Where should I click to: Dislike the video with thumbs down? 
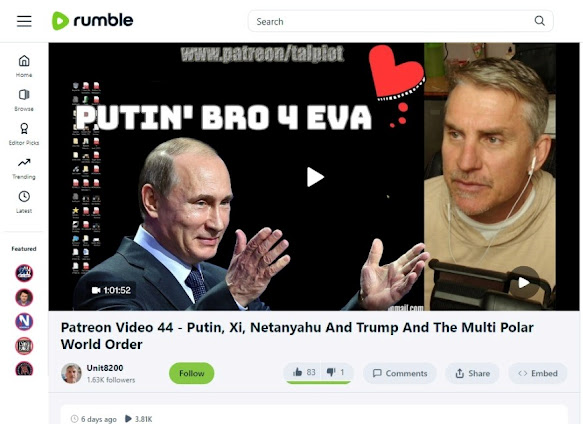[335, 372]
